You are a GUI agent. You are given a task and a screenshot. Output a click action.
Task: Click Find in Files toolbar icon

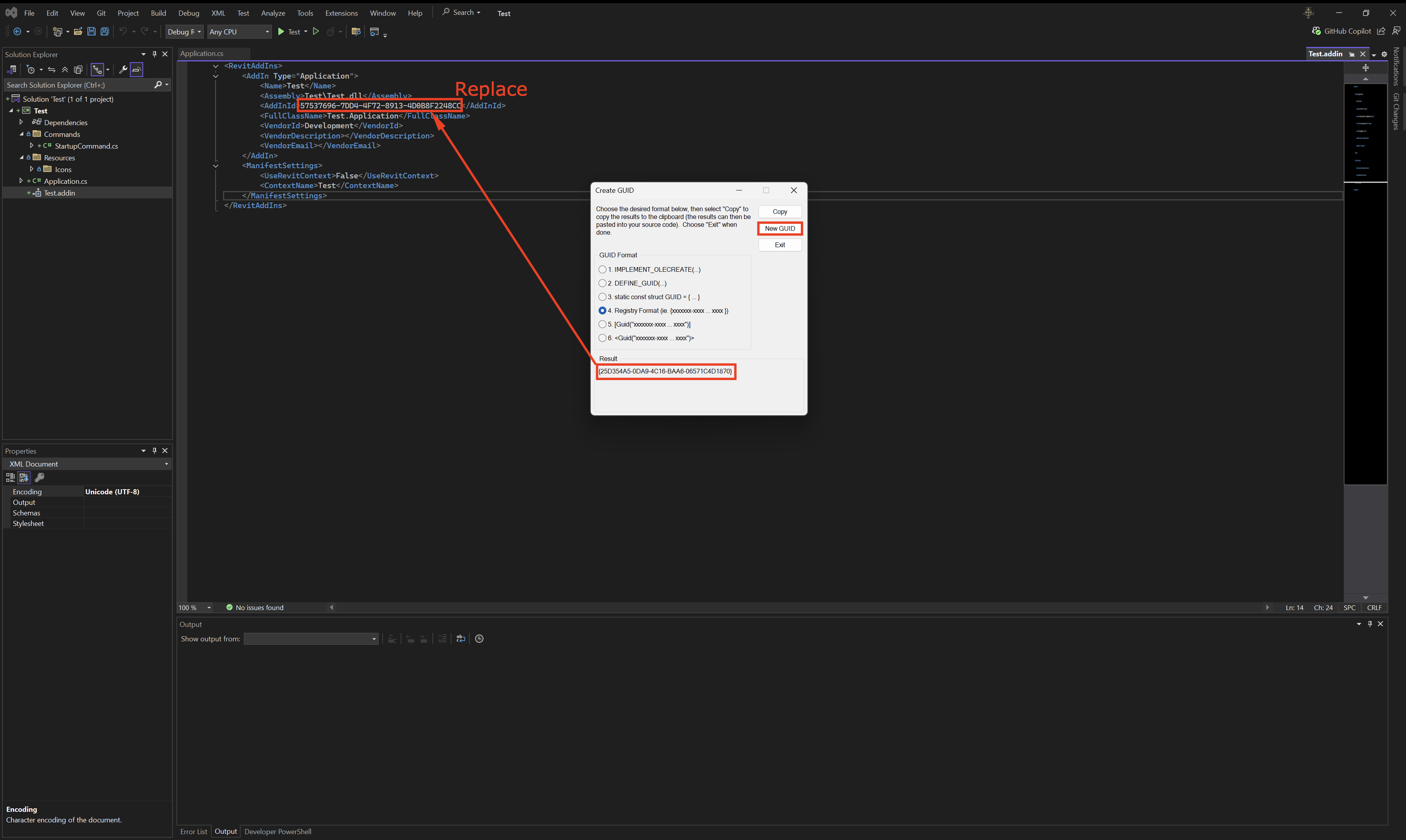pos(356,32)
